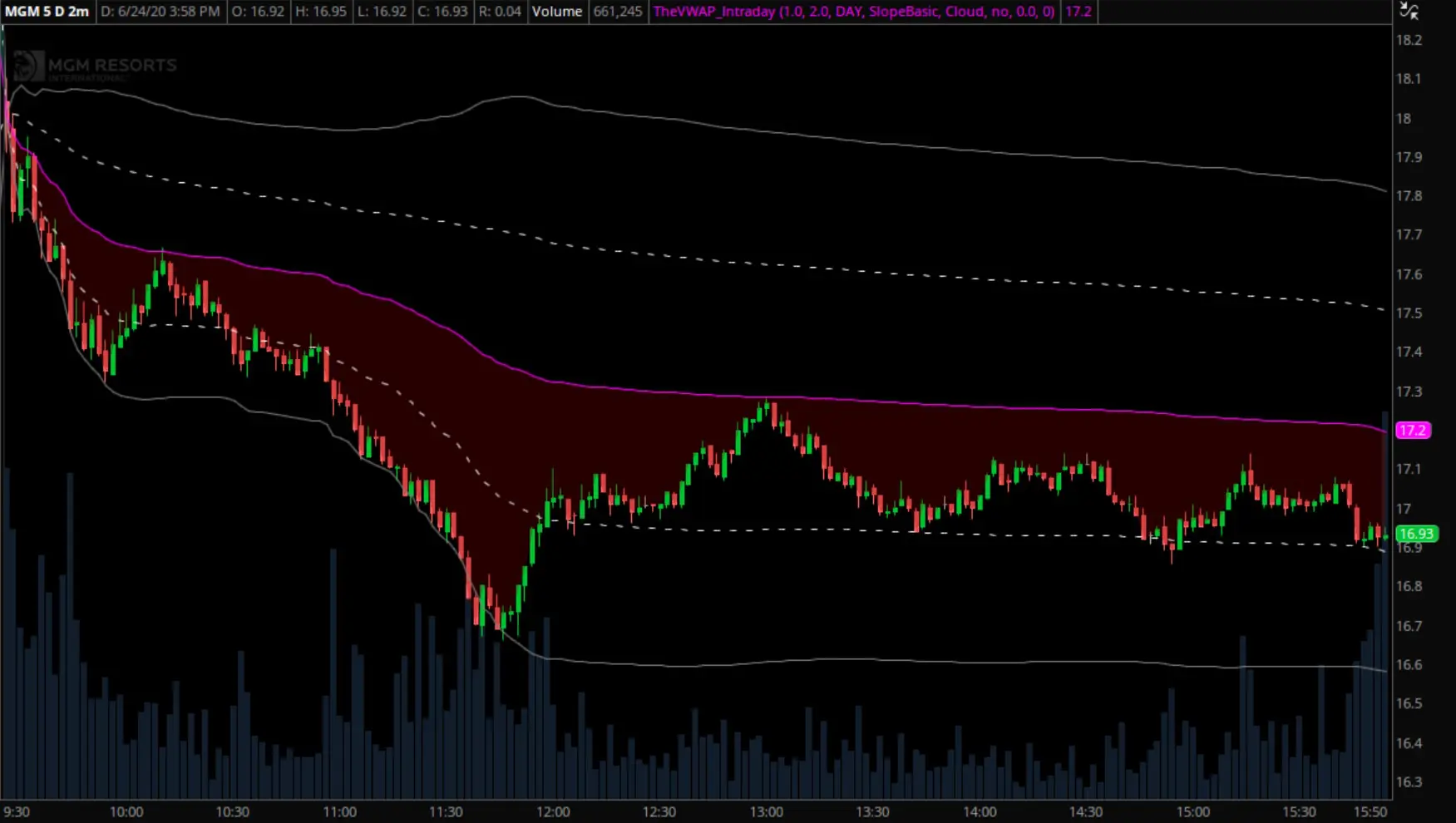Click the close value C: 16.93
Screen dimensions: 1456x823
click(x=442, y=12)
